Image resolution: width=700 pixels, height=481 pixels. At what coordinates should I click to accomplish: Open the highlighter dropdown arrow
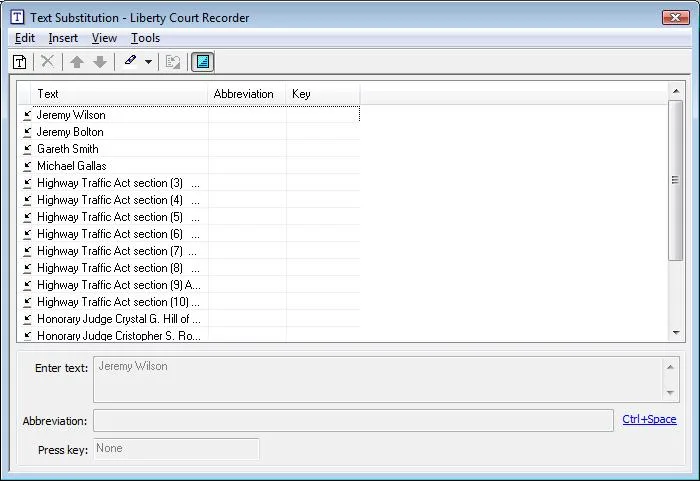(x=148, y=62)
